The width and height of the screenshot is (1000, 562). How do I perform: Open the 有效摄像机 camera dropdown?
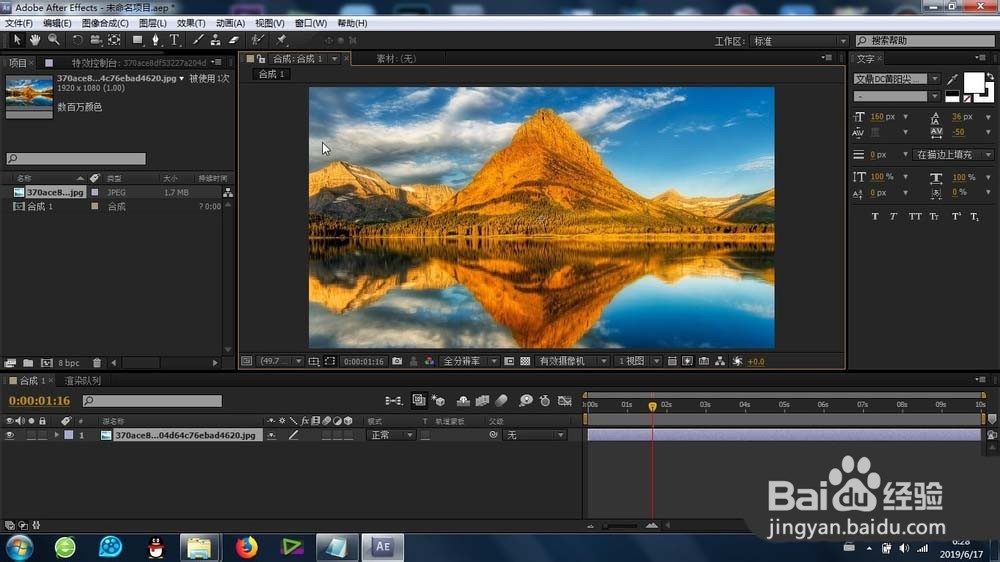[572, 361]
